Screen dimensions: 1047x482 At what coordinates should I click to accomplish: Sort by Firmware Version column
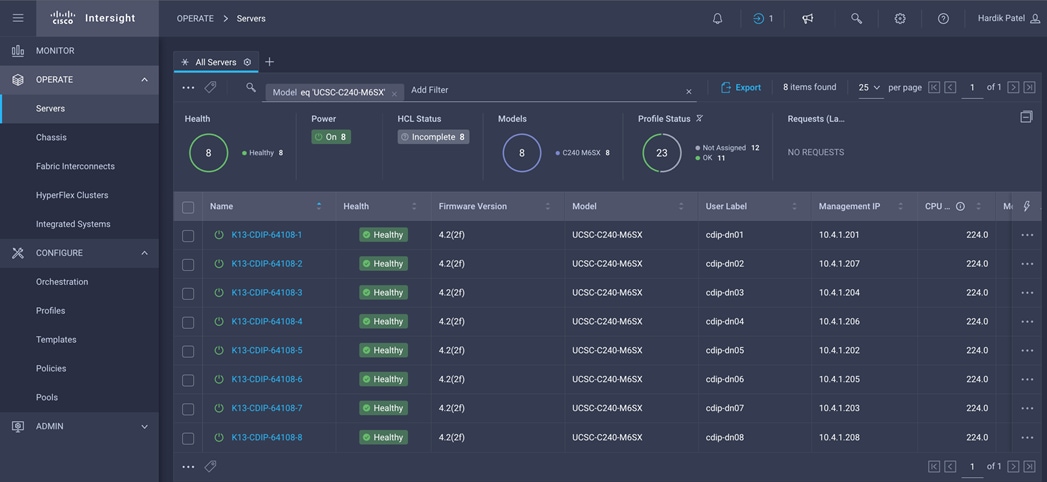click(548, 206)
